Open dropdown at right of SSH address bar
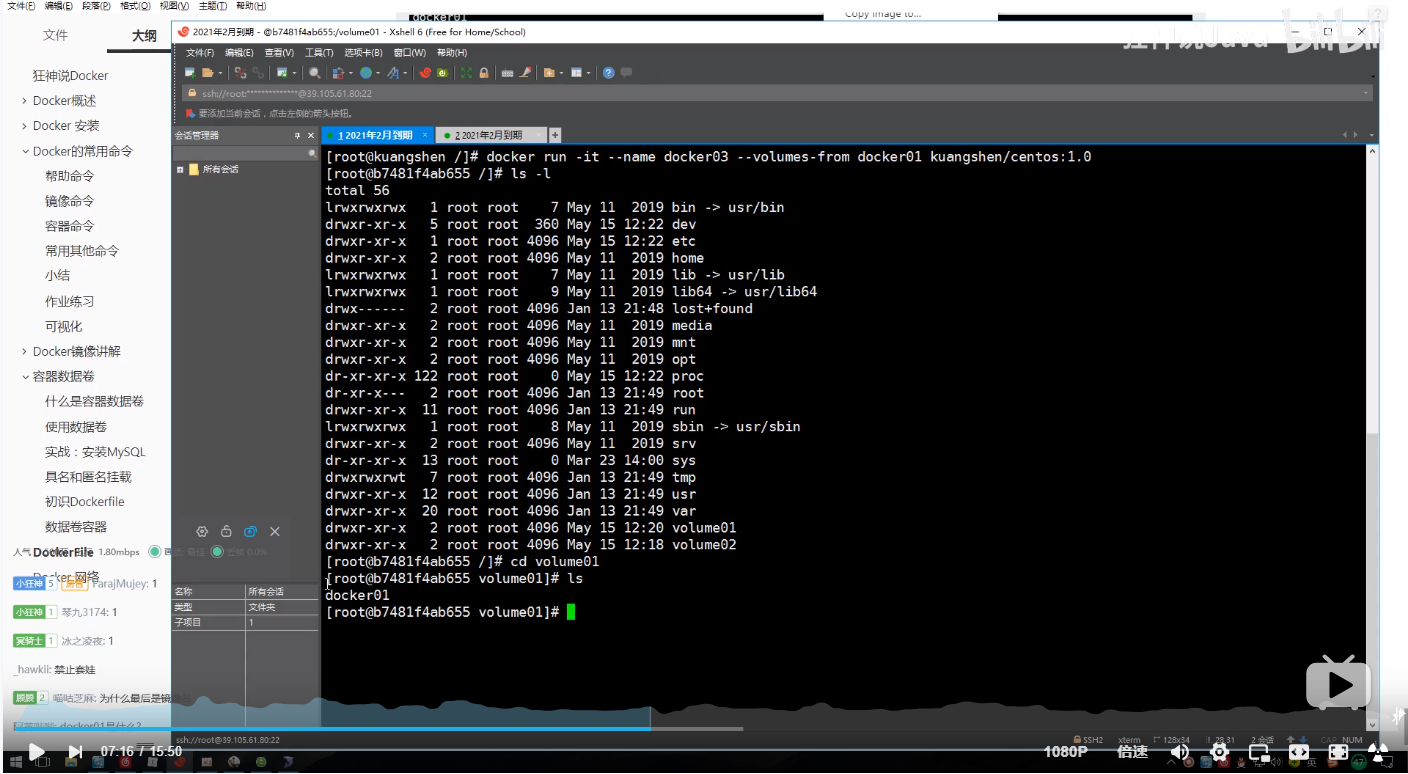This screenshot has height=774, width=1408. pyautogui.click(x=1366, y=93)
